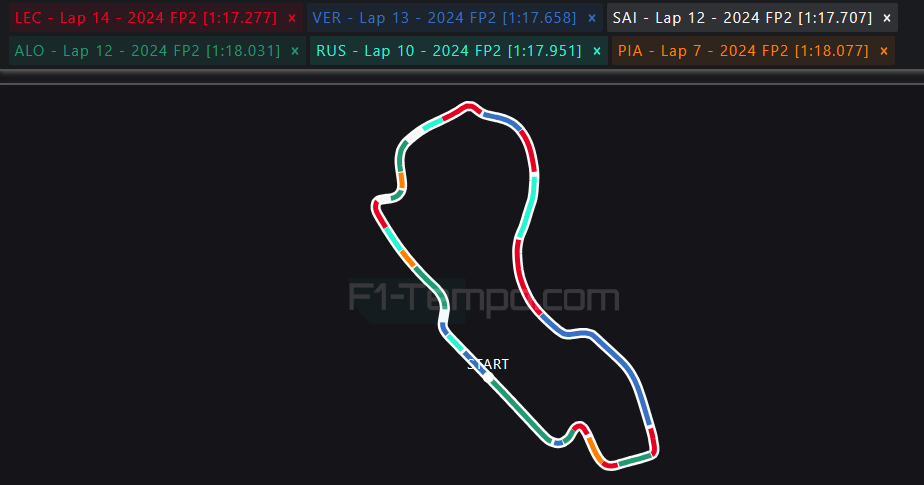
Task: Select the RUS Lap 10 lap label
Action: [x=449, y=51]
